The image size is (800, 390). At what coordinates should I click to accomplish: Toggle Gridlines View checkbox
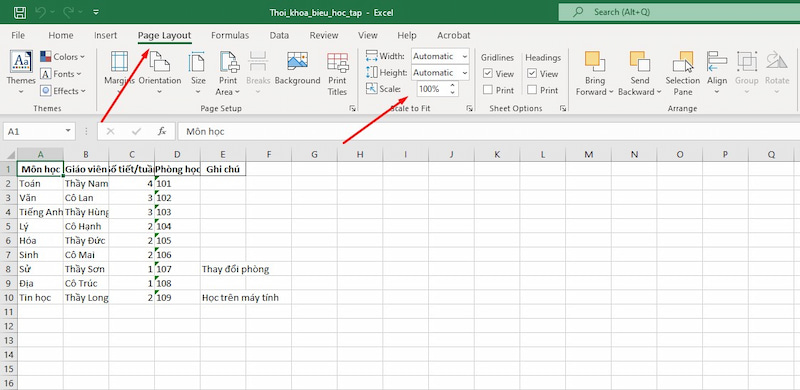[488, 74]
